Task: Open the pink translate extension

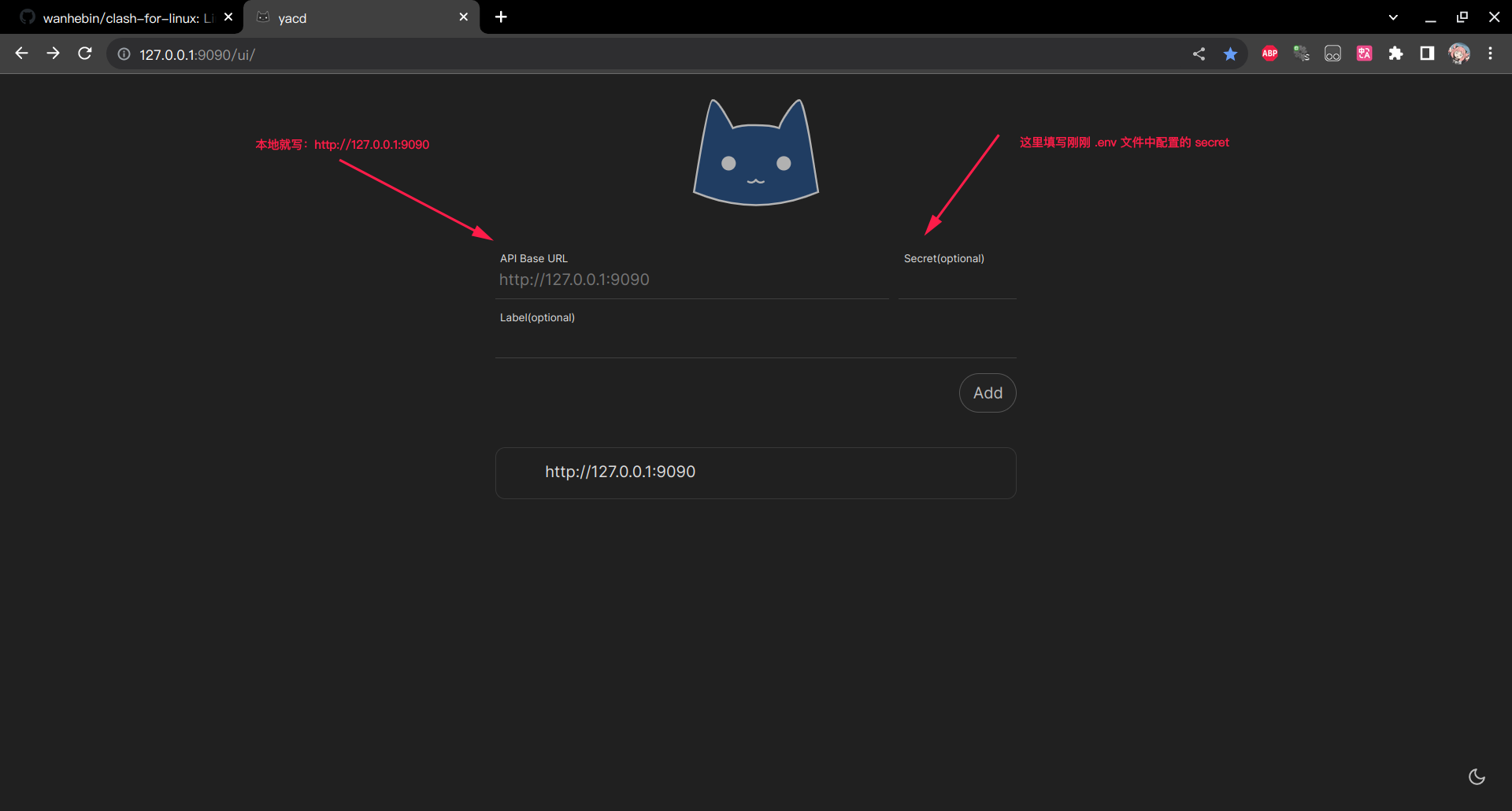Action: (x=1364, y=54)
